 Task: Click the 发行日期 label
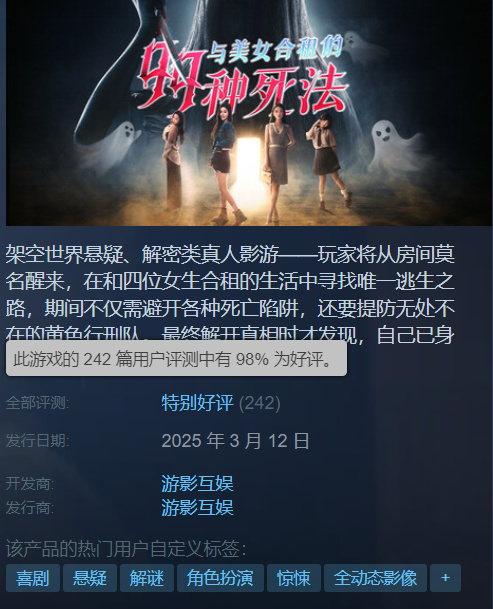37,441
